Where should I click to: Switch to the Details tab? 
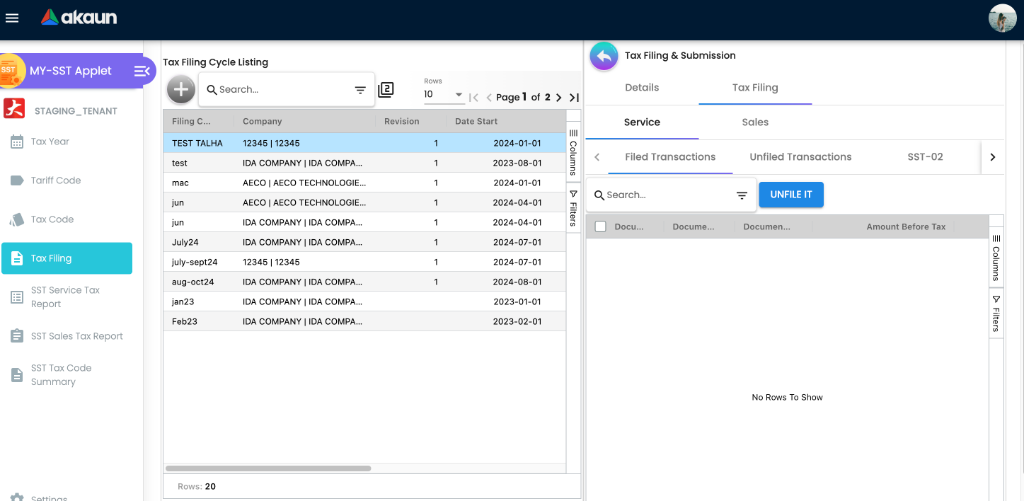tap(642, 88)
